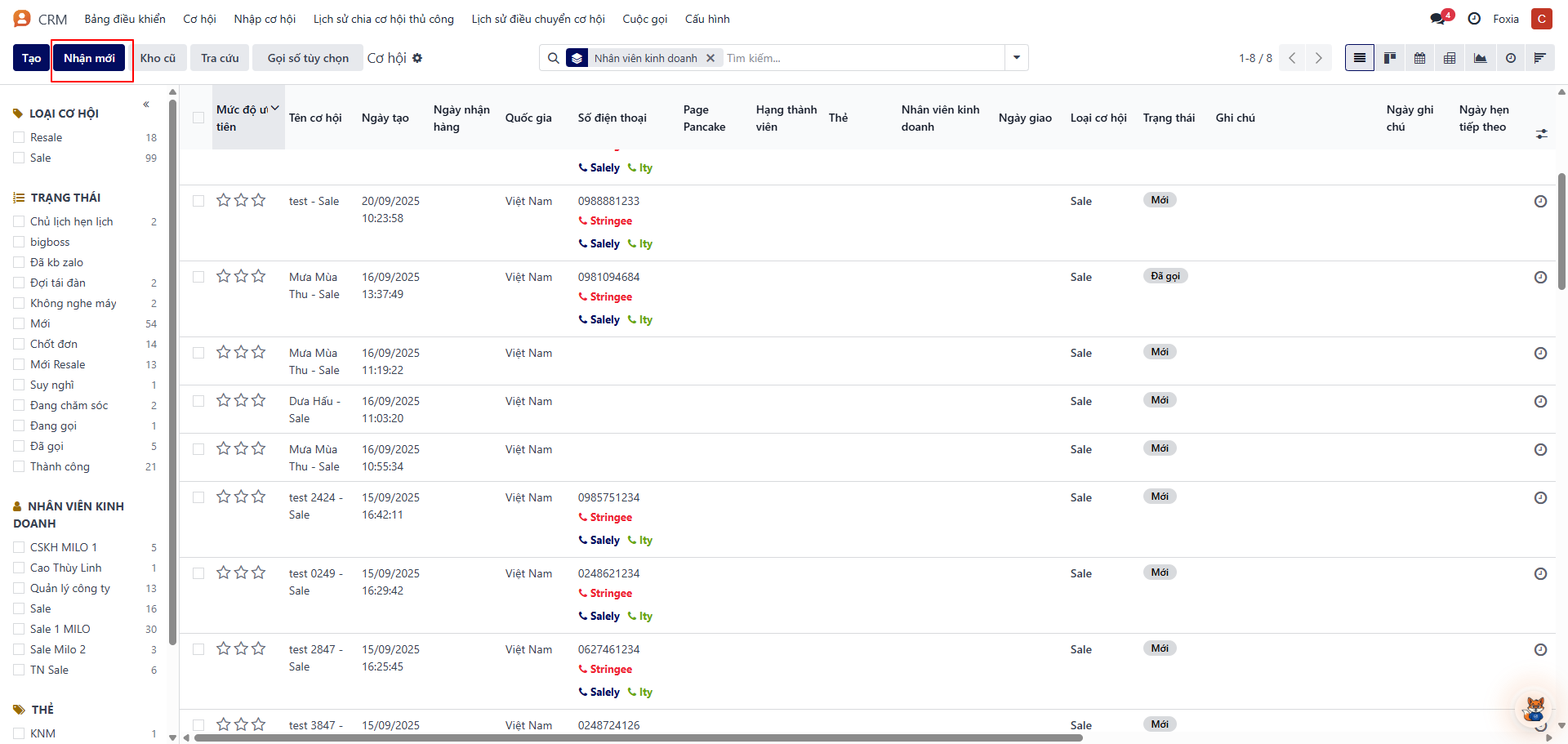Enable the Thành công status filter

point(19,466)
